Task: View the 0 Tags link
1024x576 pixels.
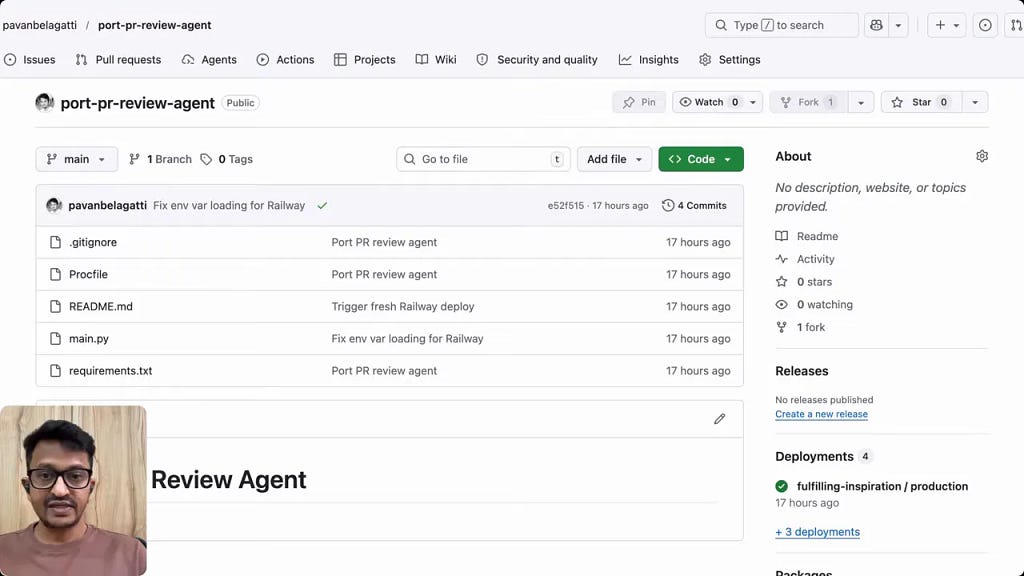Action: coord(227,159)
